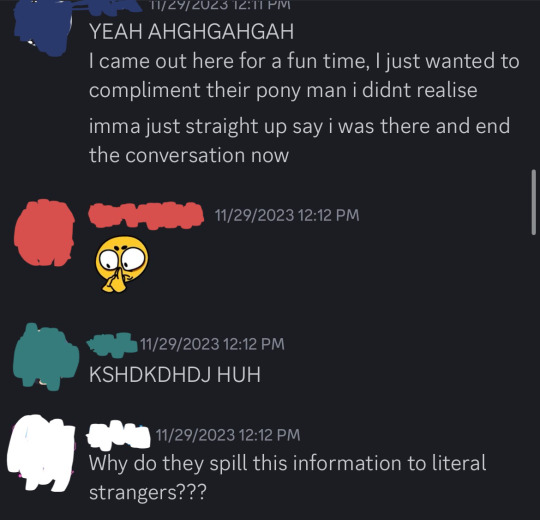Click the red scribbled user avatar
This screenshot has height=520, width=540.
point(44,233)
